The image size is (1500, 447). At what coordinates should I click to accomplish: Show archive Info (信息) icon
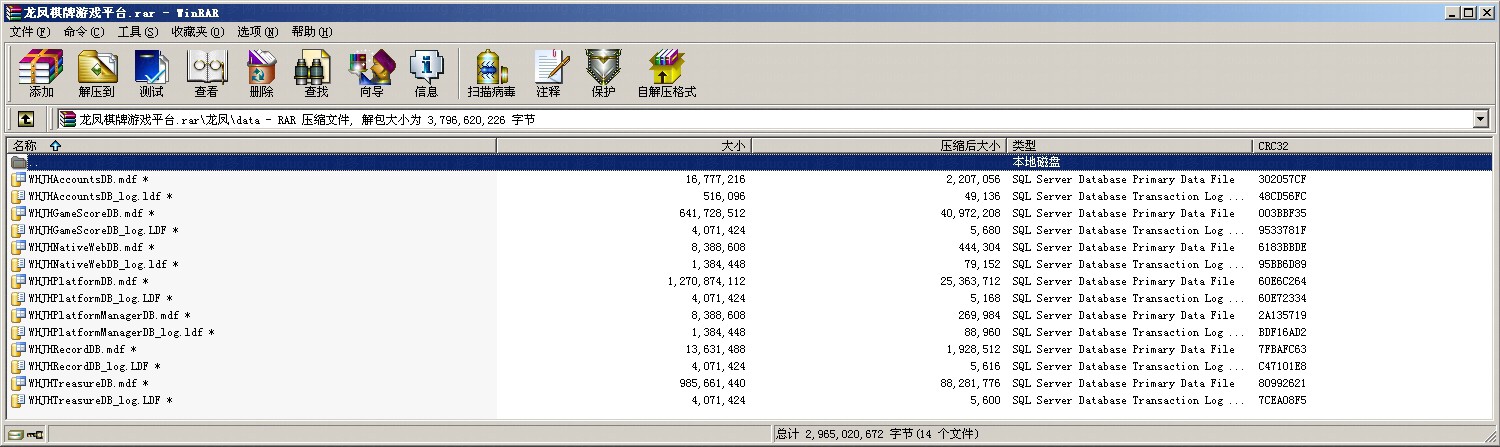[x=426, y=73]
